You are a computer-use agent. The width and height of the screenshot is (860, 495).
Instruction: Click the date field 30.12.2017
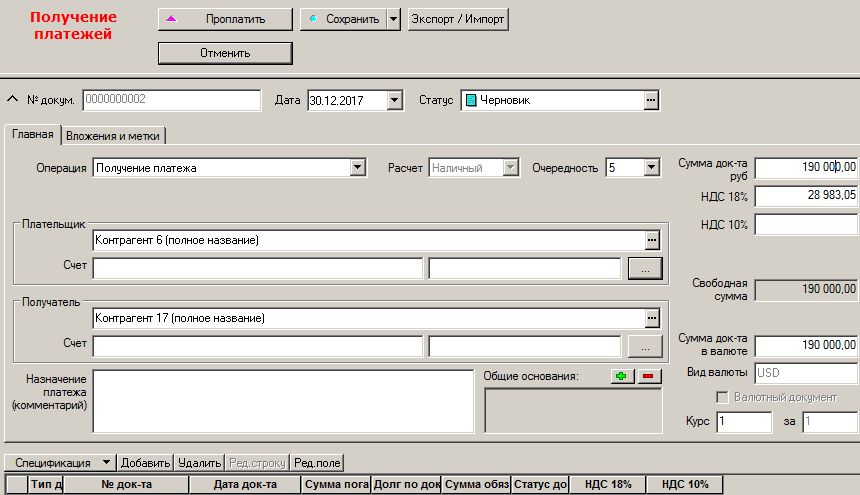[347, 100]
